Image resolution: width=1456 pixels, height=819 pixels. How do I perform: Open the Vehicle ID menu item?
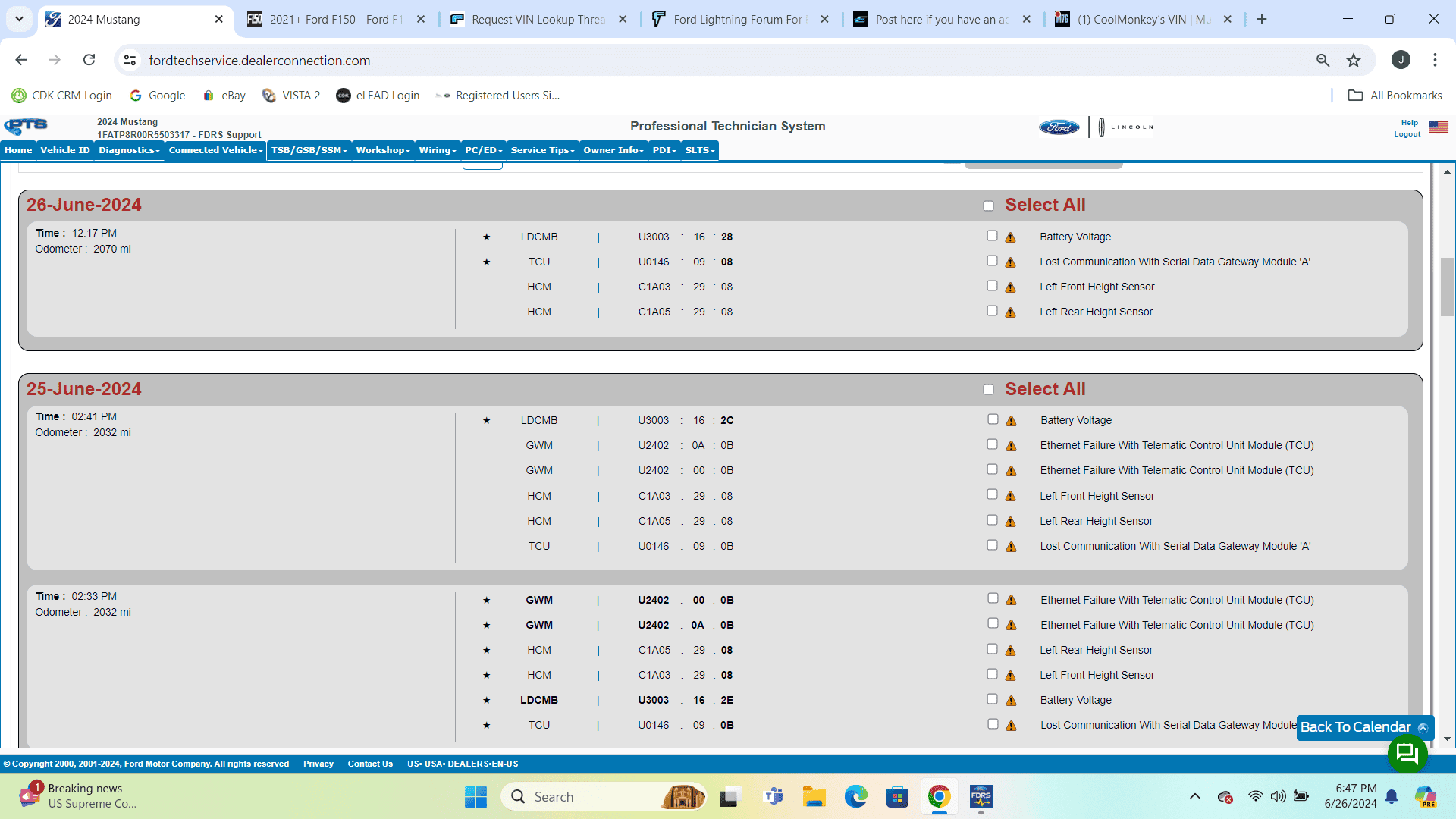click(x=65, y=150)
